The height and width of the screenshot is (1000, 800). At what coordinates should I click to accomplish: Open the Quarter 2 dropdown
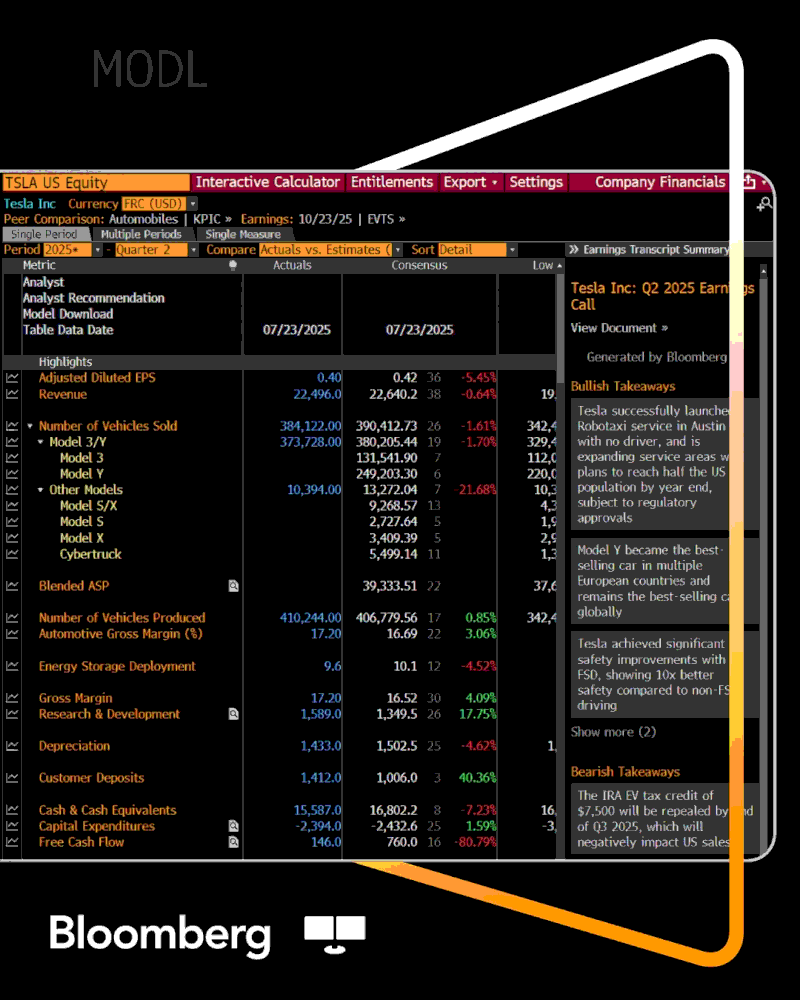tap(193, 250)
